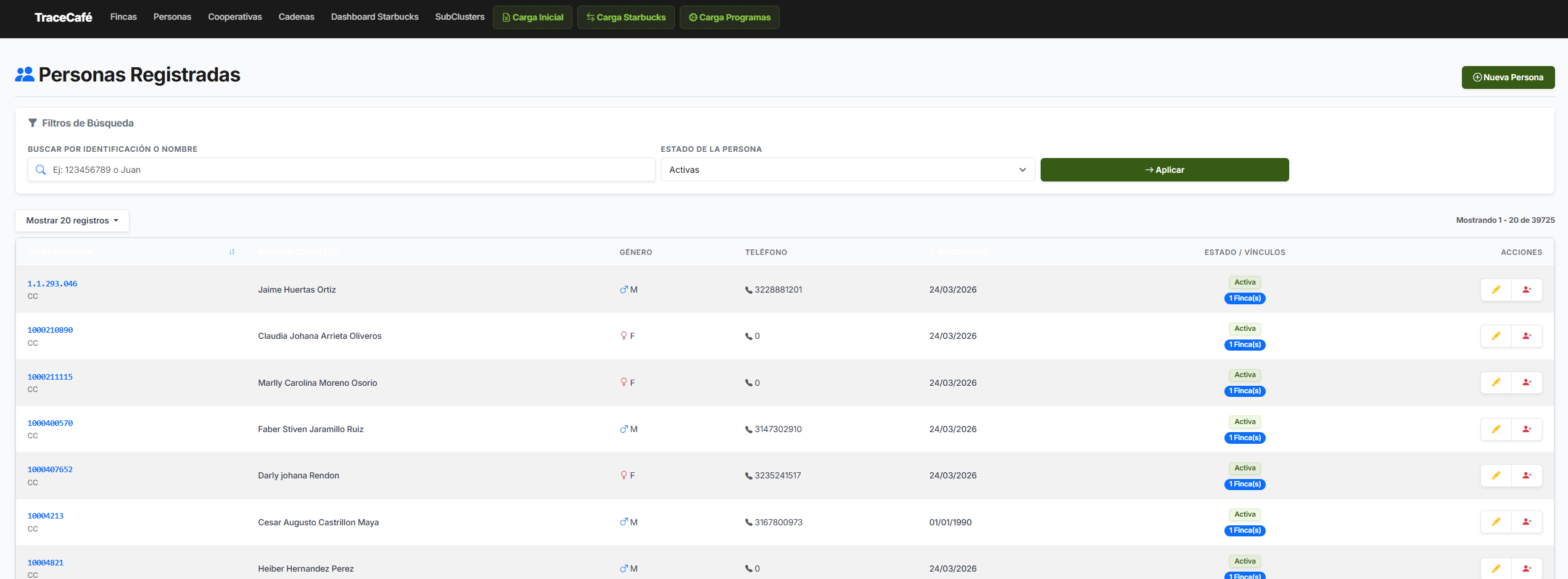Click female gender icon for Claudia Johana
The height and width of the screenshot is (579, 1568).
[624, 336]
